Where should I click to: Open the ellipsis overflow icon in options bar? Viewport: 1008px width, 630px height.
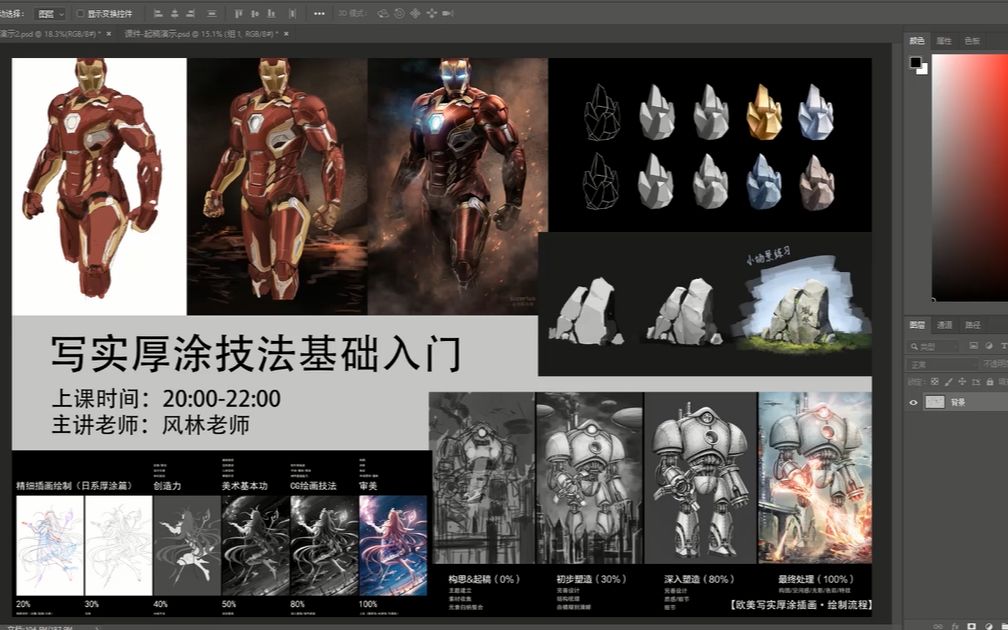tap(319, 13)
